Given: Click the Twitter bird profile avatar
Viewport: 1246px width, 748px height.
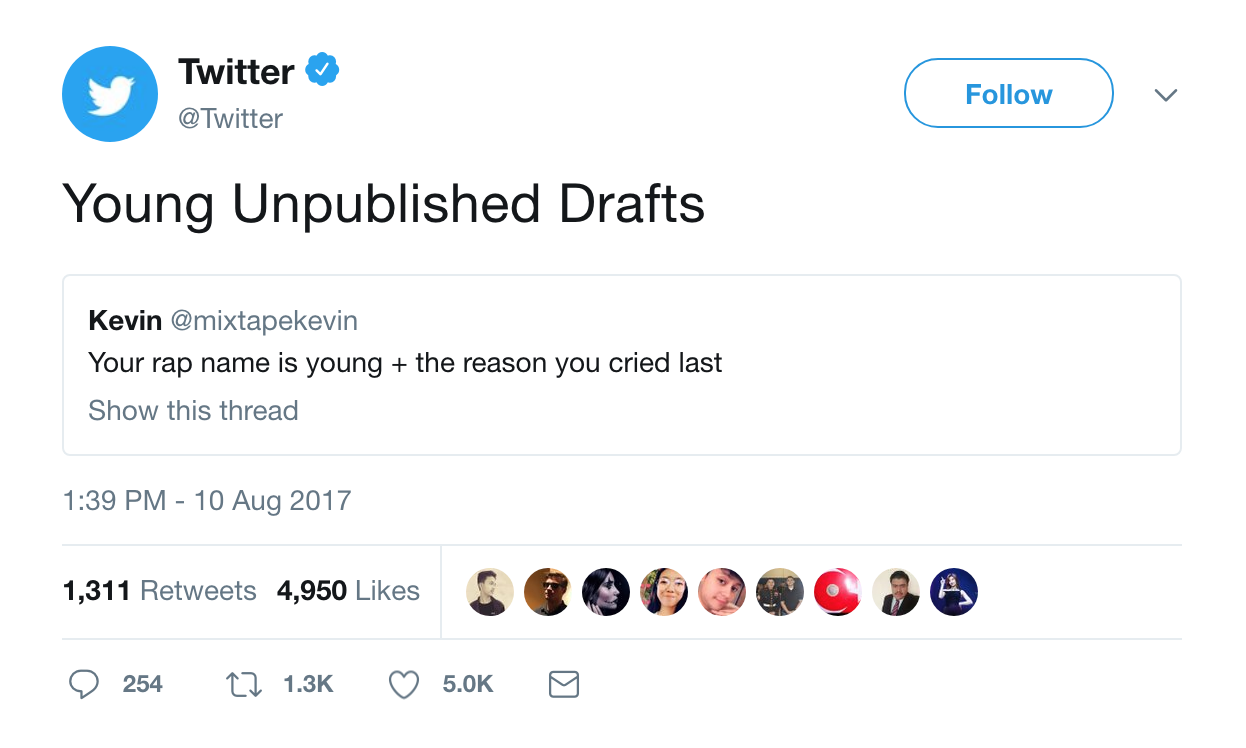Looking at the screenshot, I should click(110, 94).
